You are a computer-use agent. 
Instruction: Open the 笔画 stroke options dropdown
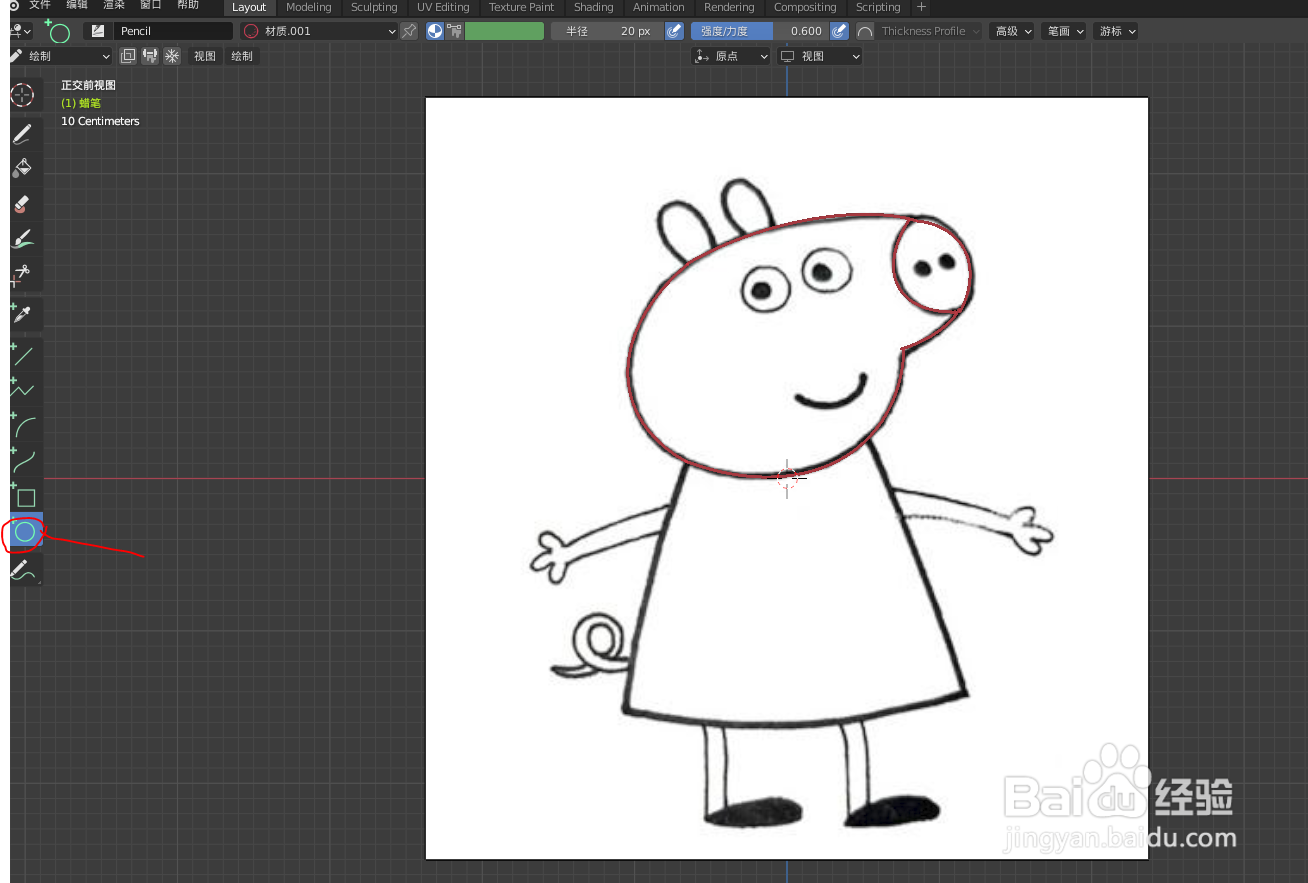1064,31
